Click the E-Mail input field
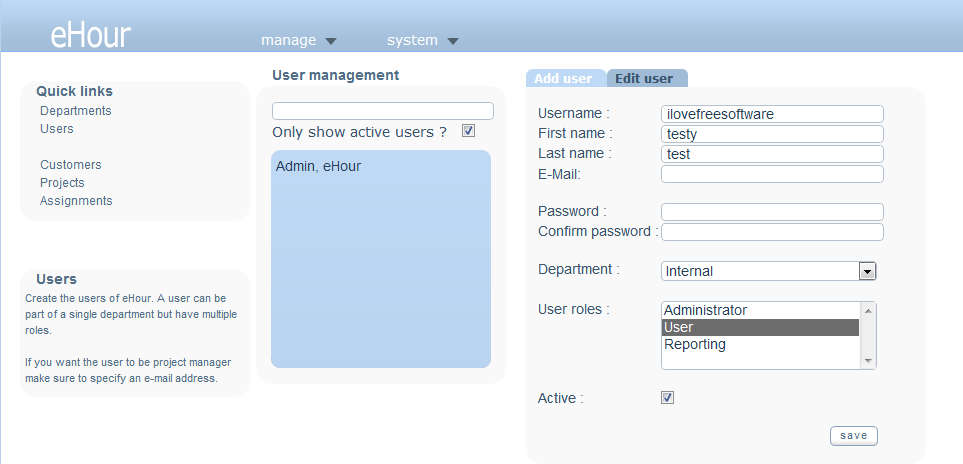The width and height of the screenshot is (963, 464). coord(772,174)
